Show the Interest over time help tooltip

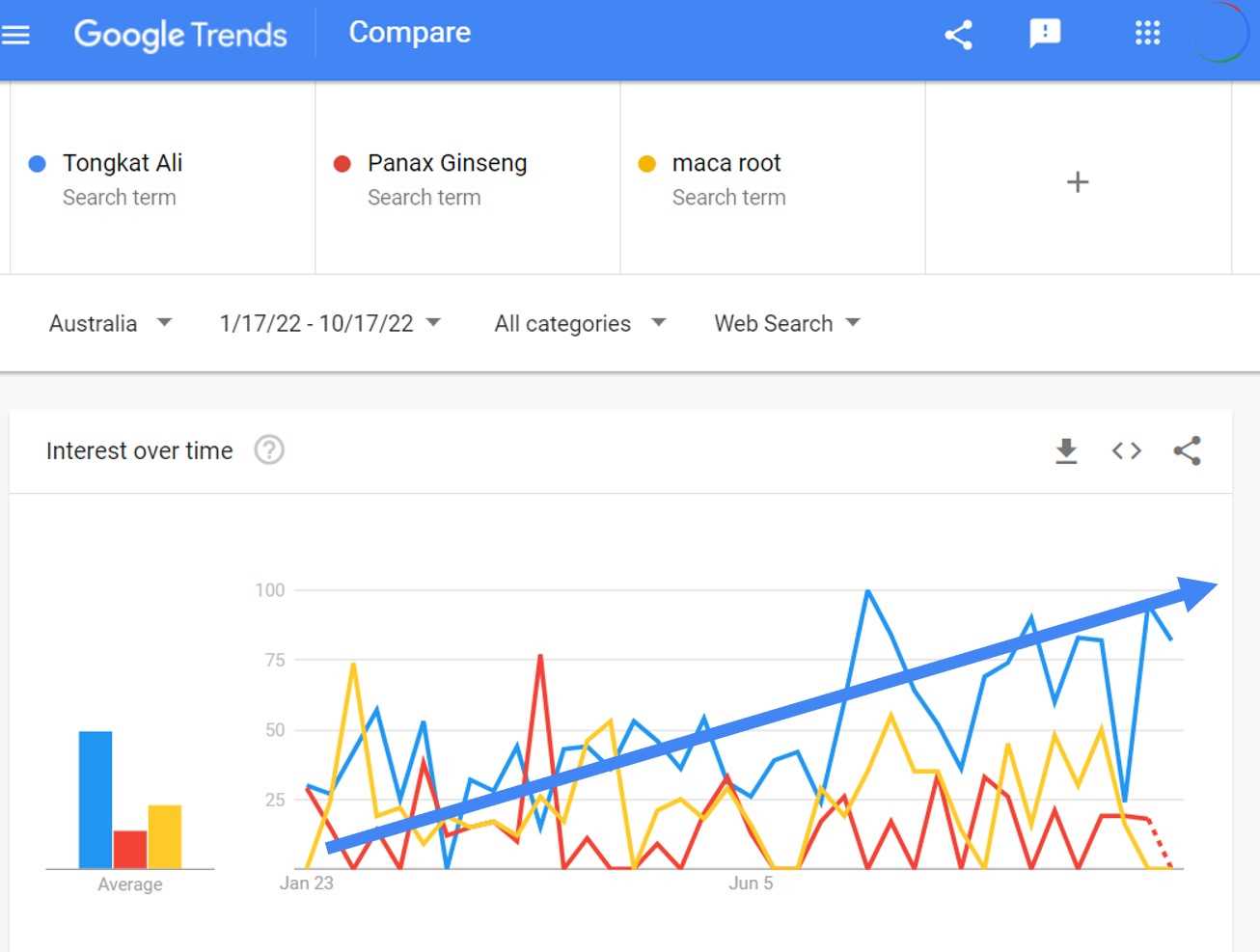269,450
